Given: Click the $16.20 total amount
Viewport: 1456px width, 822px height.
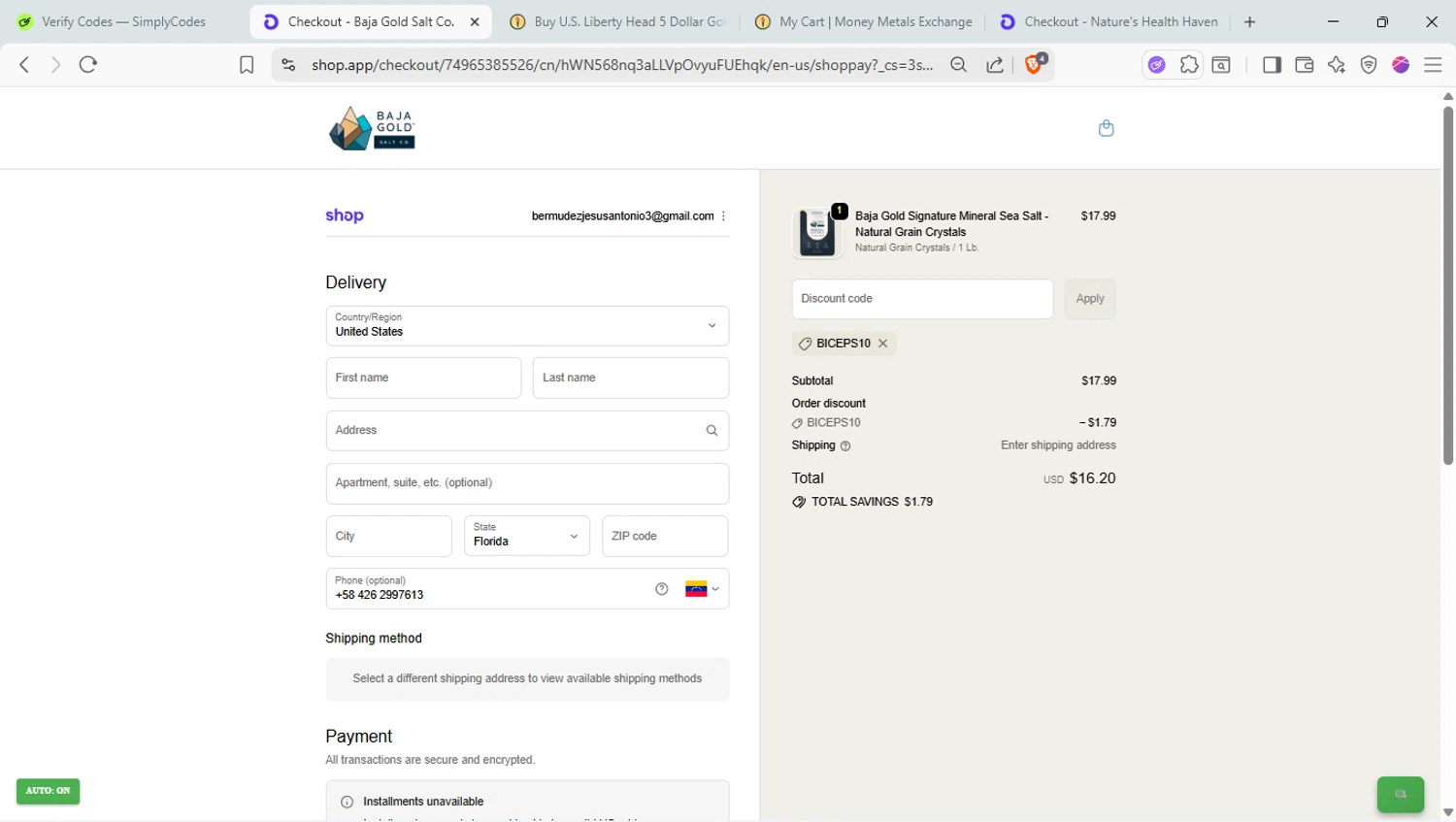Looking at the screenshot, I should click(x=1093, y=478).
